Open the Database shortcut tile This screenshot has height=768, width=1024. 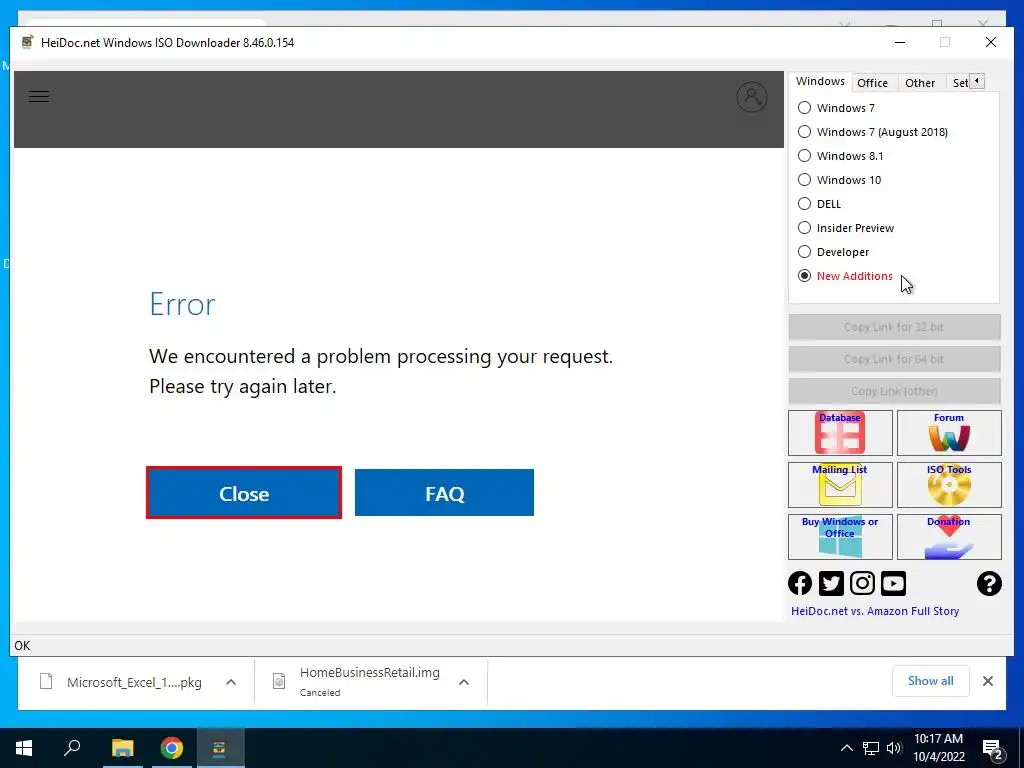[840, 432]
